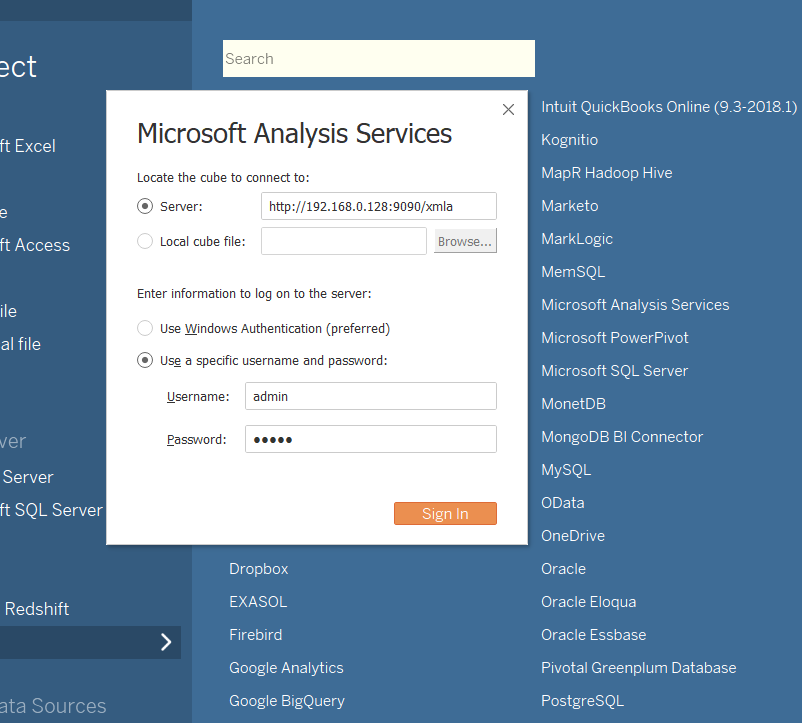Click the Browse... button

tap(465, 240)
